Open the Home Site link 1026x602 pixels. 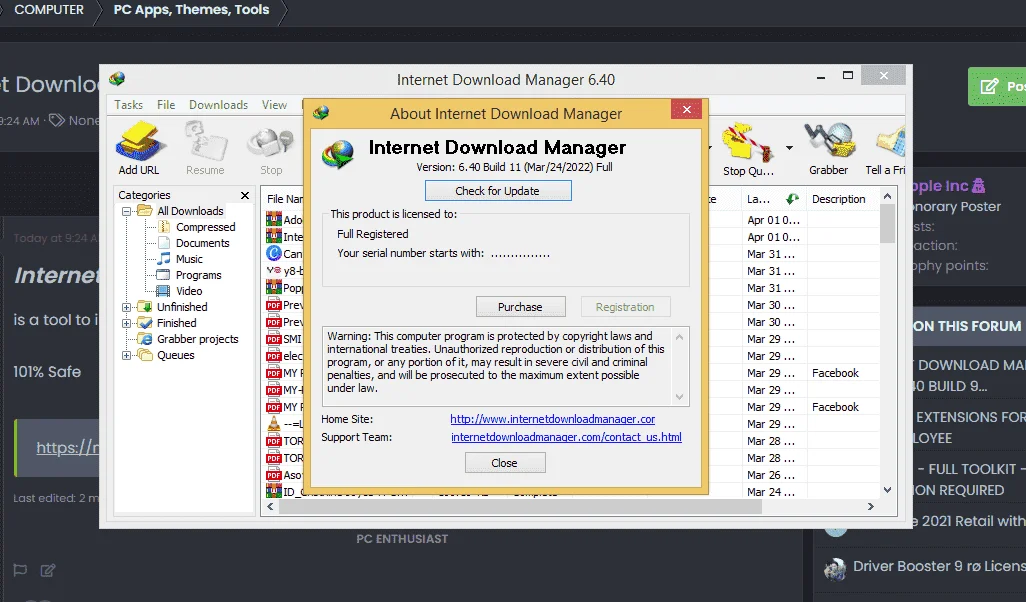point(552,419)
